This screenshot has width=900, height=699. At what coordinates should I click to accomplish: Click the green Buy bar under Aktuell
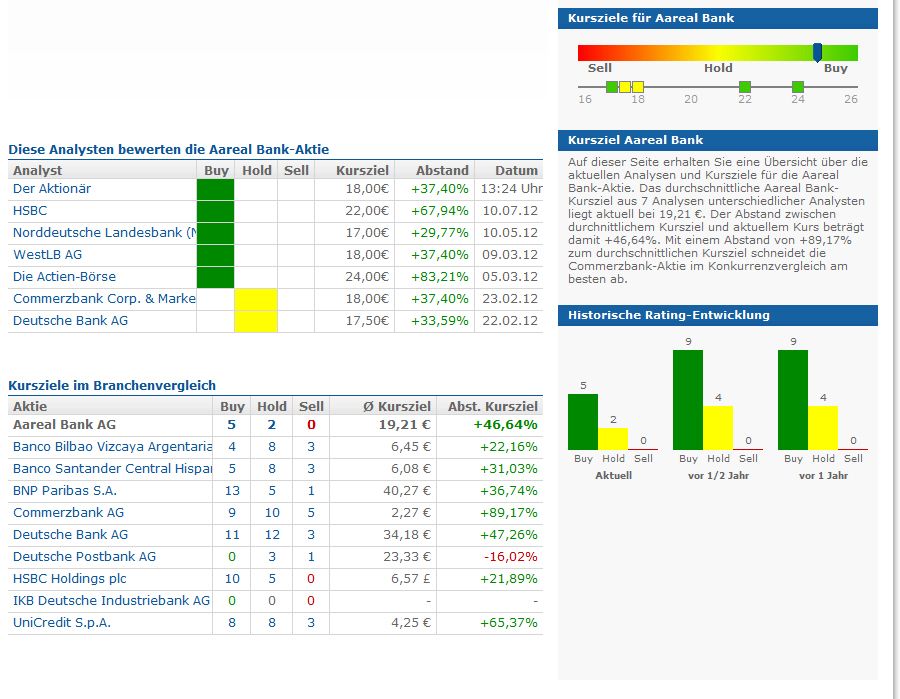tap(583, 422)
